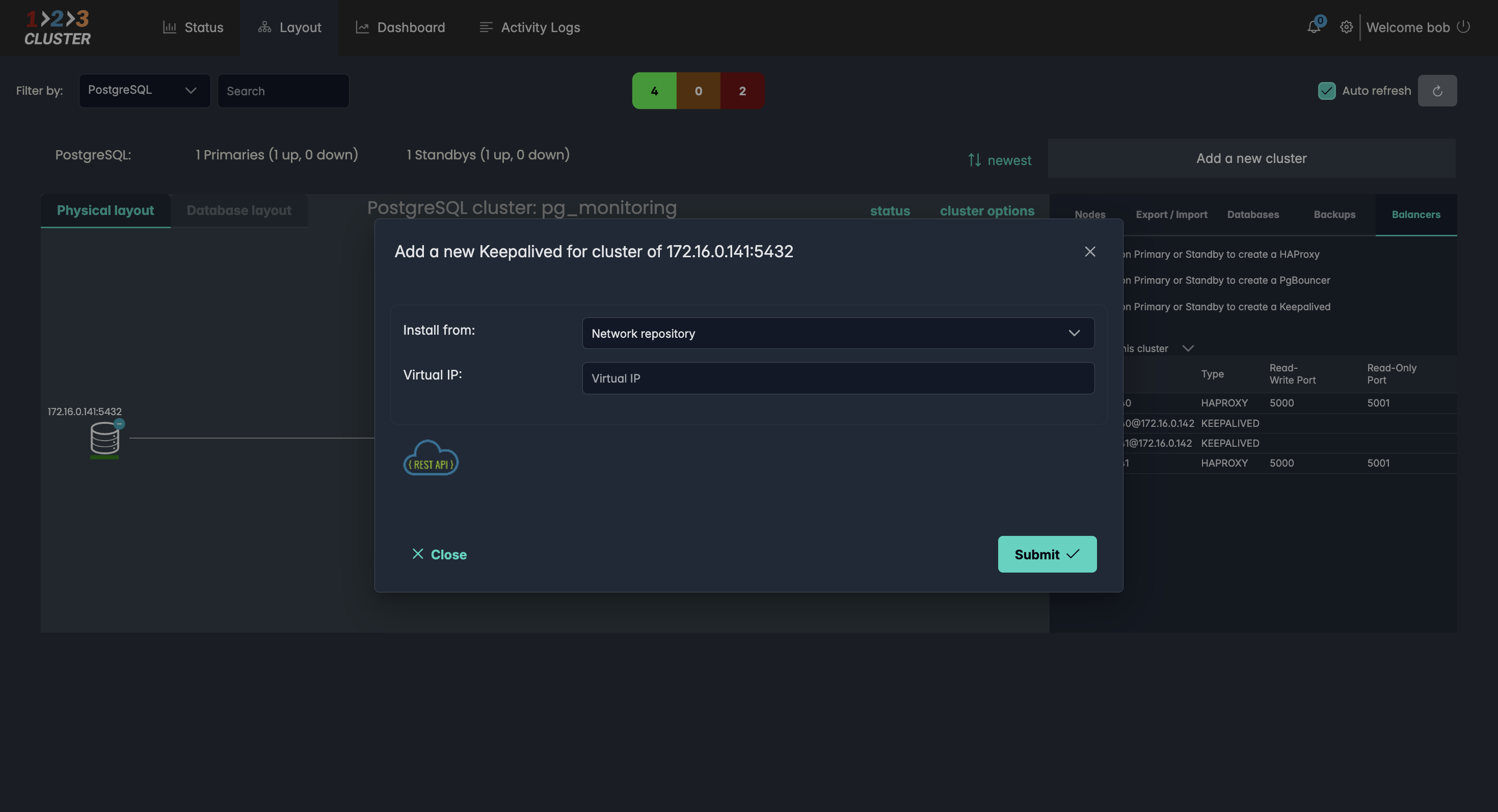
Task: Close the dialog using the X icon
Action: point(1090,251)
